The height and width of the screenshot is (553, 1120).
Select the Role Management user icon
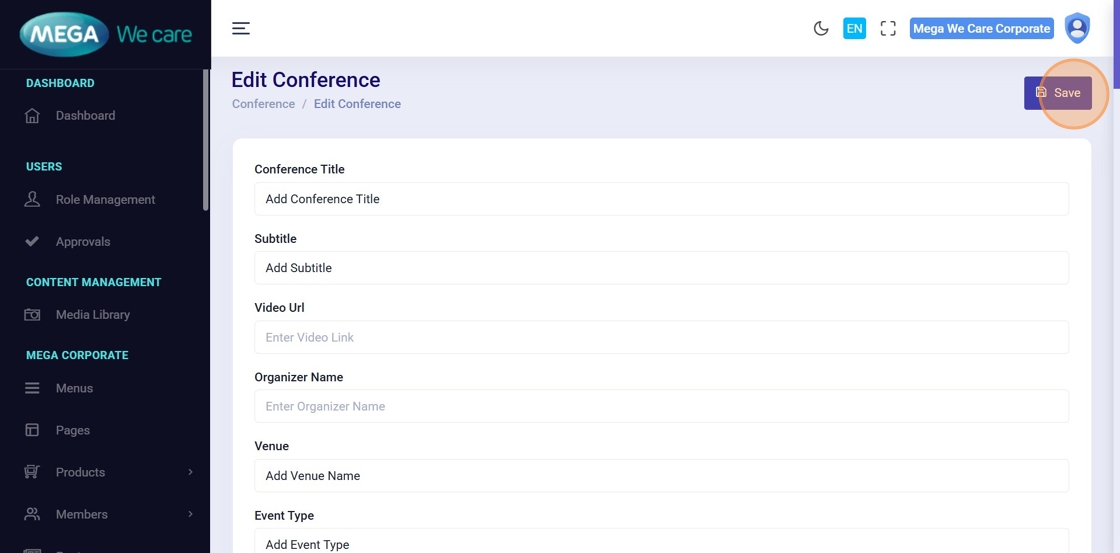(x=32, y=200)
